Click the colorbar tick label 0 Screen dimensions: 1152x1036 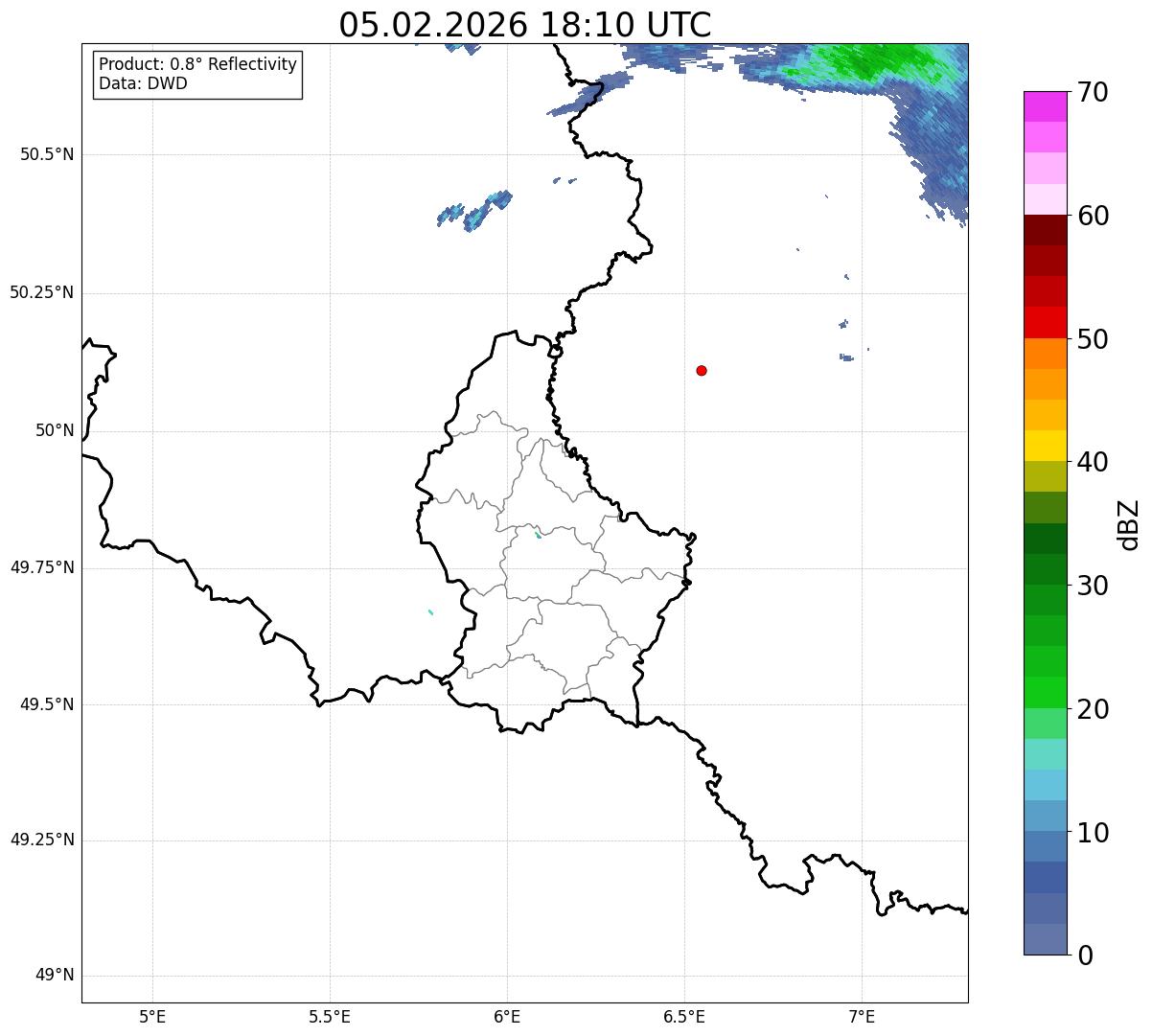click(x=1085, y=955)
